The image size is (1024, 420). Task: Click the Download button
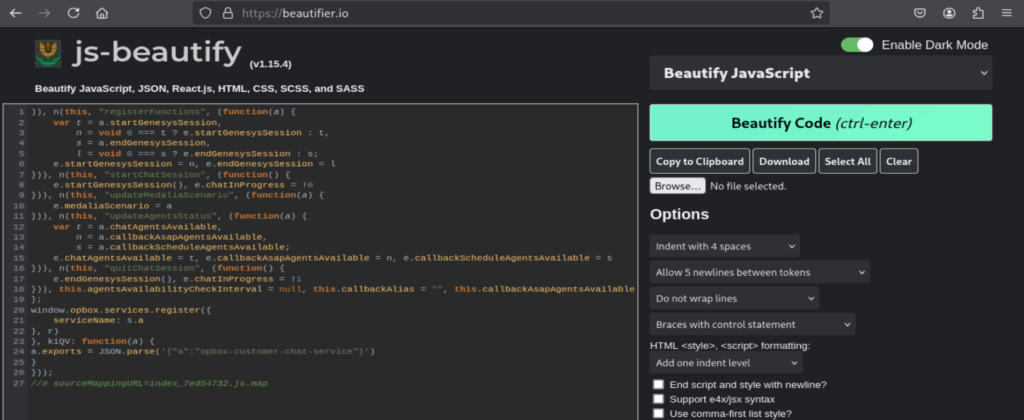(x=784, y=161)
